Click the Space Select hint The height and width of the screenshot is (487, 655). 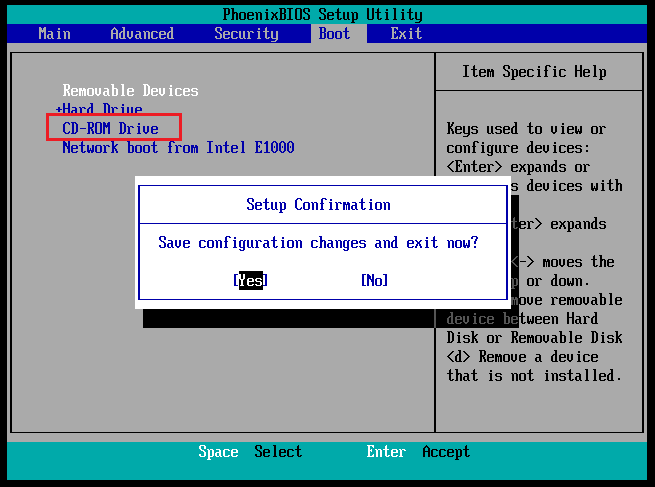point(250,451)
